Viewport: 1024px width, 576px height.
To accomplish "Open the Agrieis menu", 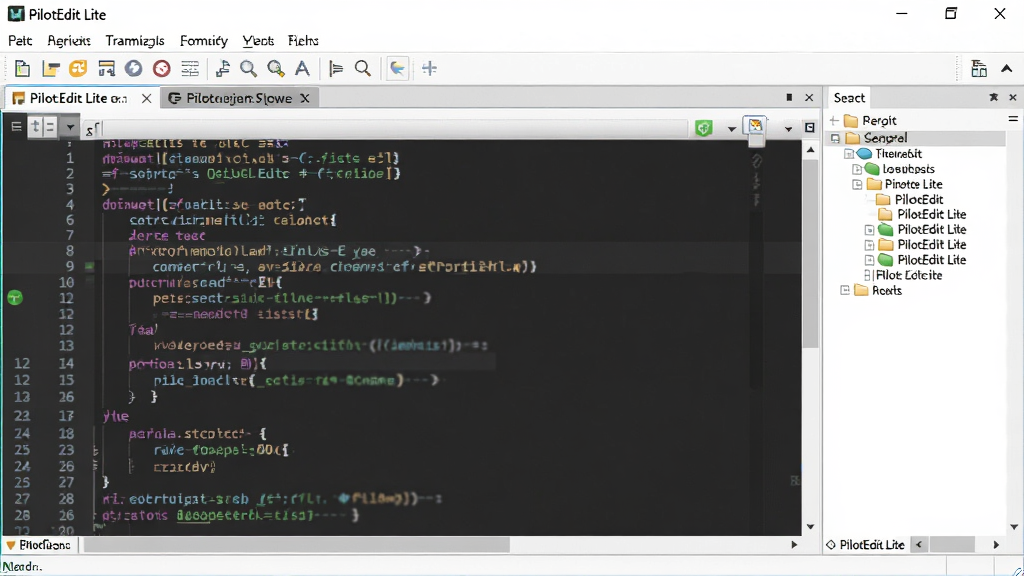I will (x=69, y=40).
